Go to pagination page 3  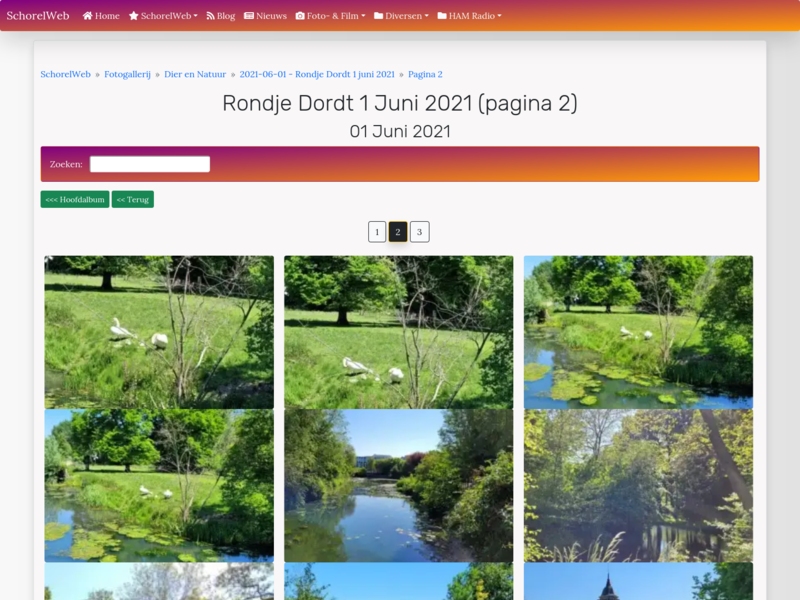point(419,232)
